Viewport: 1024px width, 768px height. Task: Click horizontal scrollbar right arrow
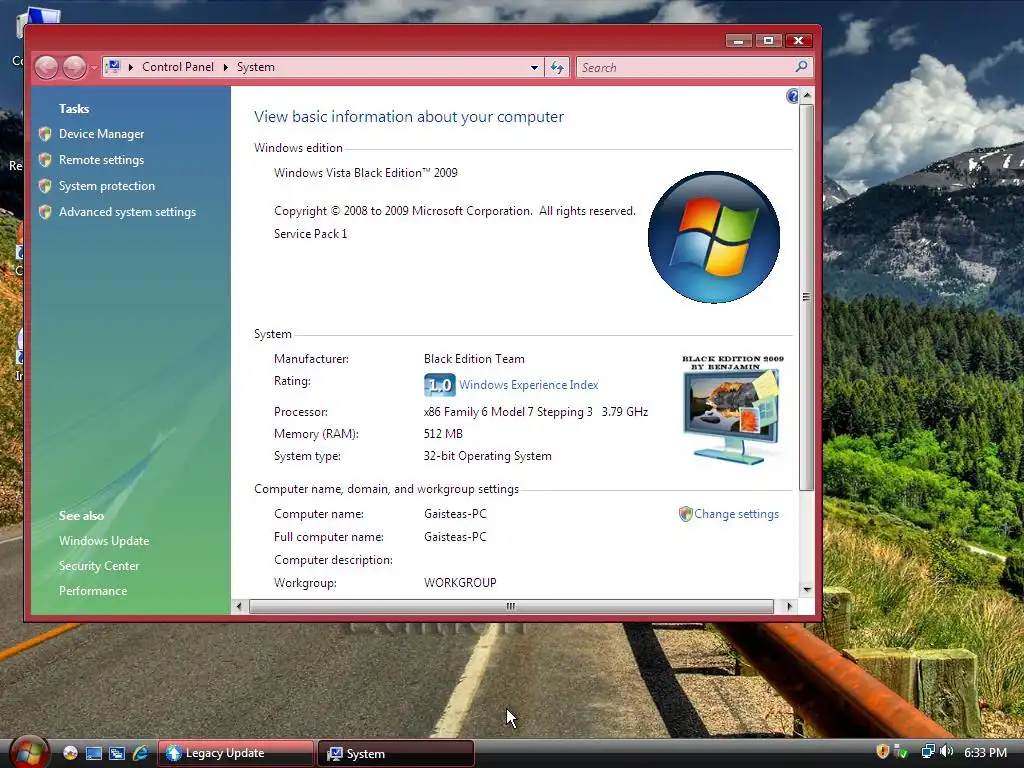(x=790, y=607)
